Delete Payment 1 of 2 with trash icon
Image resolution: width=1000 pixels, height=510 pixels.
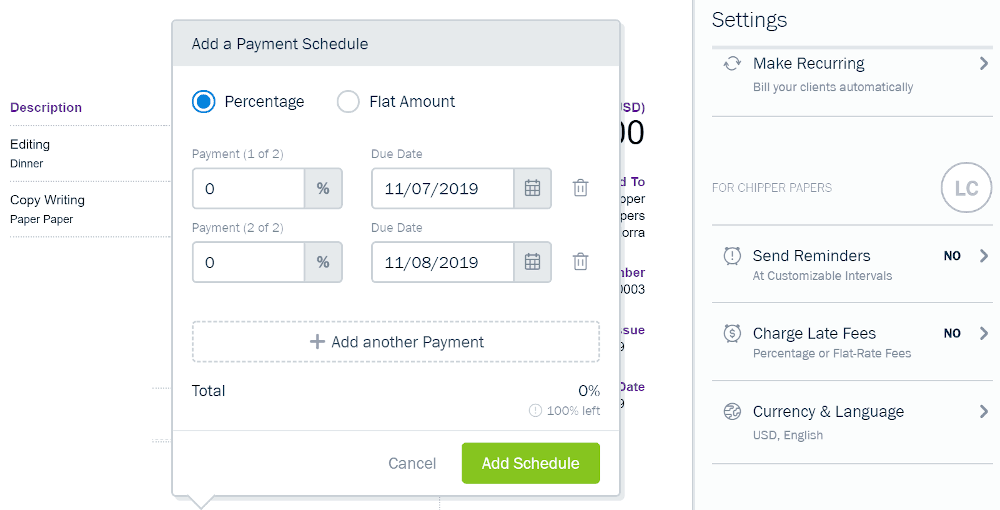(580, 188)
